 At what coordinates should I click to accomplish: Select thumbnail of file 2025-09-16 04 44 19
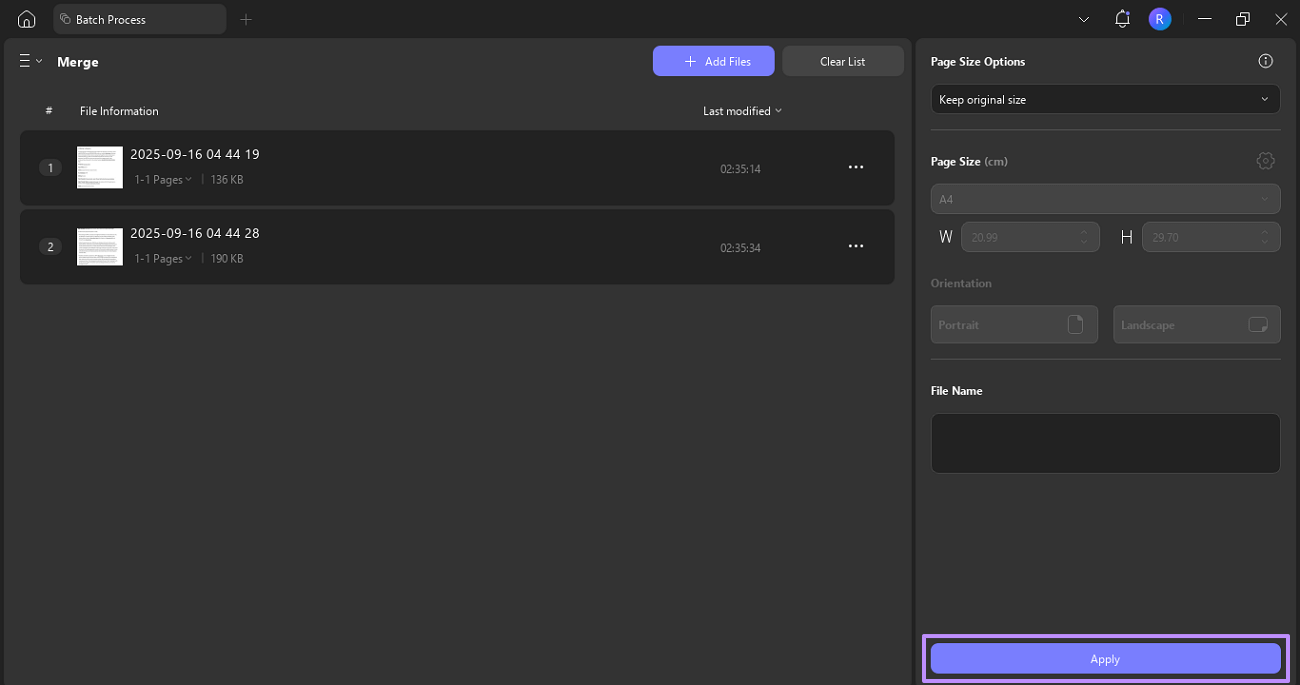pyautogui.click(x=100, y=167)
